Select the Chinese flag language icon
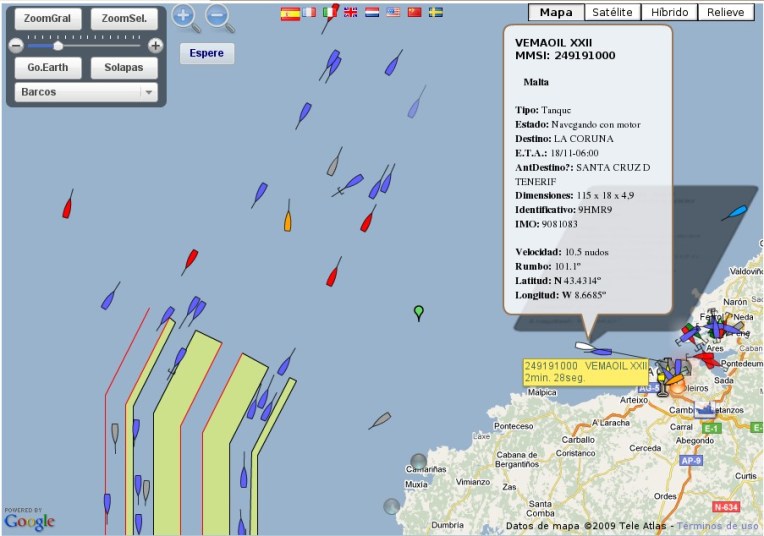The height and width of the screenshot is (536, 764). 414,13
